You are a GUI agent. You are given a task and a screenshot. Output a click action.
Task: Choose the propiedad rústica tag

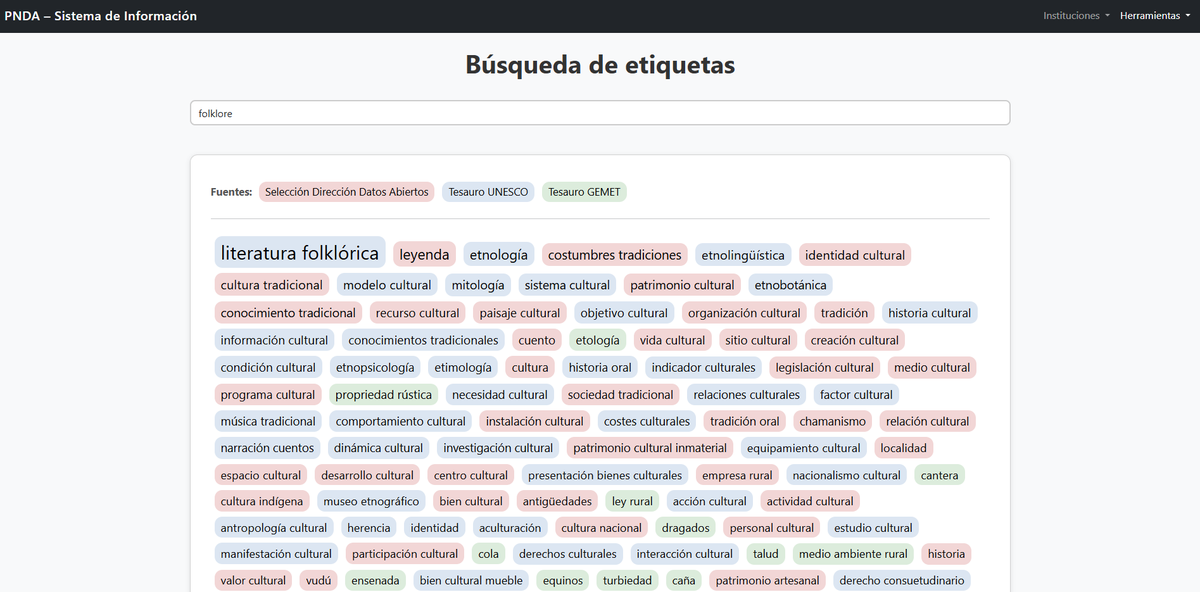pyautogui.click(x=384, y=394)
